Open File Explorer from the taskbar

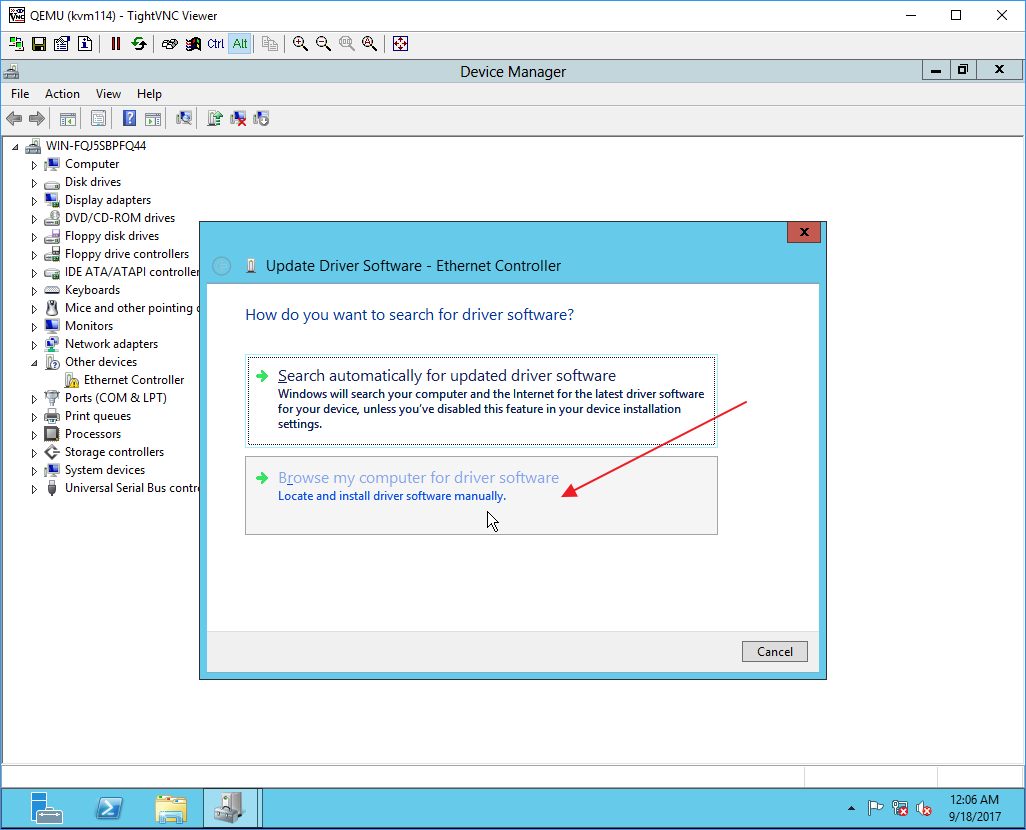(x=171, y=808)
